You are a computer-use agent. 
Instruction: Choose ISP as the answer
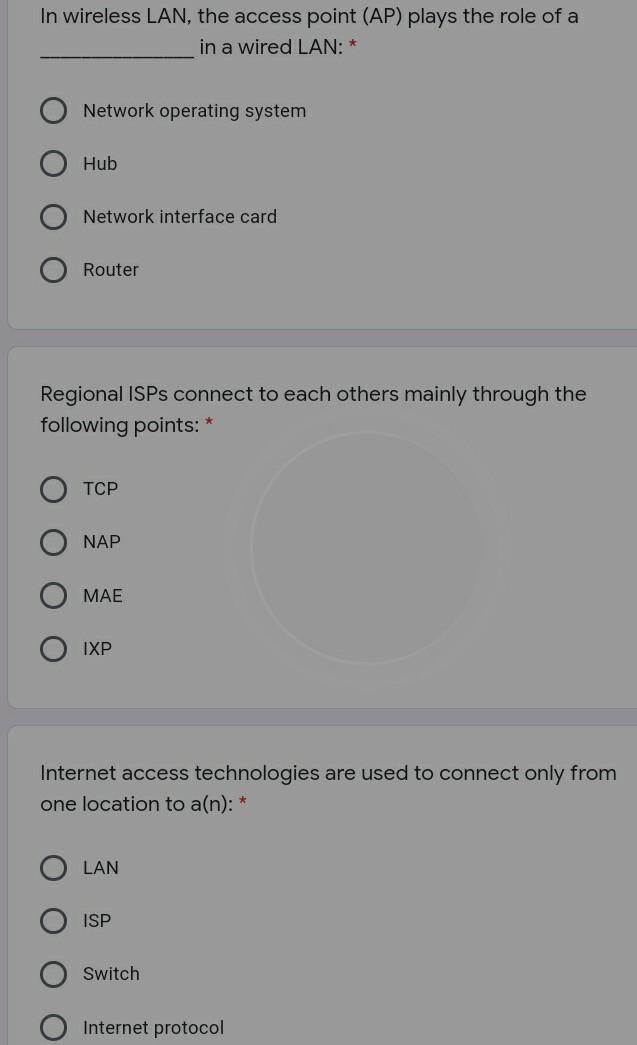tap(53, 920)
